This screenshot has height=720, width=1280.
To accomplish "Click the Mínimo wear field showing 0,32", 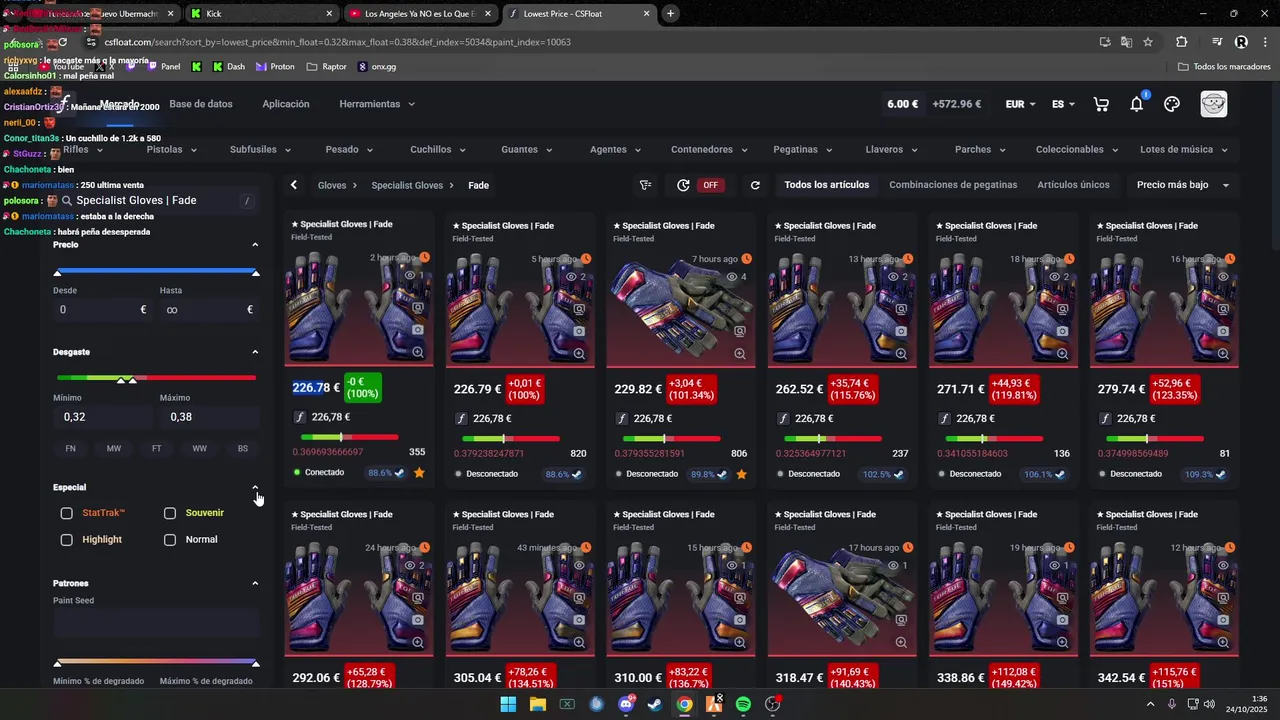I will 103,417.
